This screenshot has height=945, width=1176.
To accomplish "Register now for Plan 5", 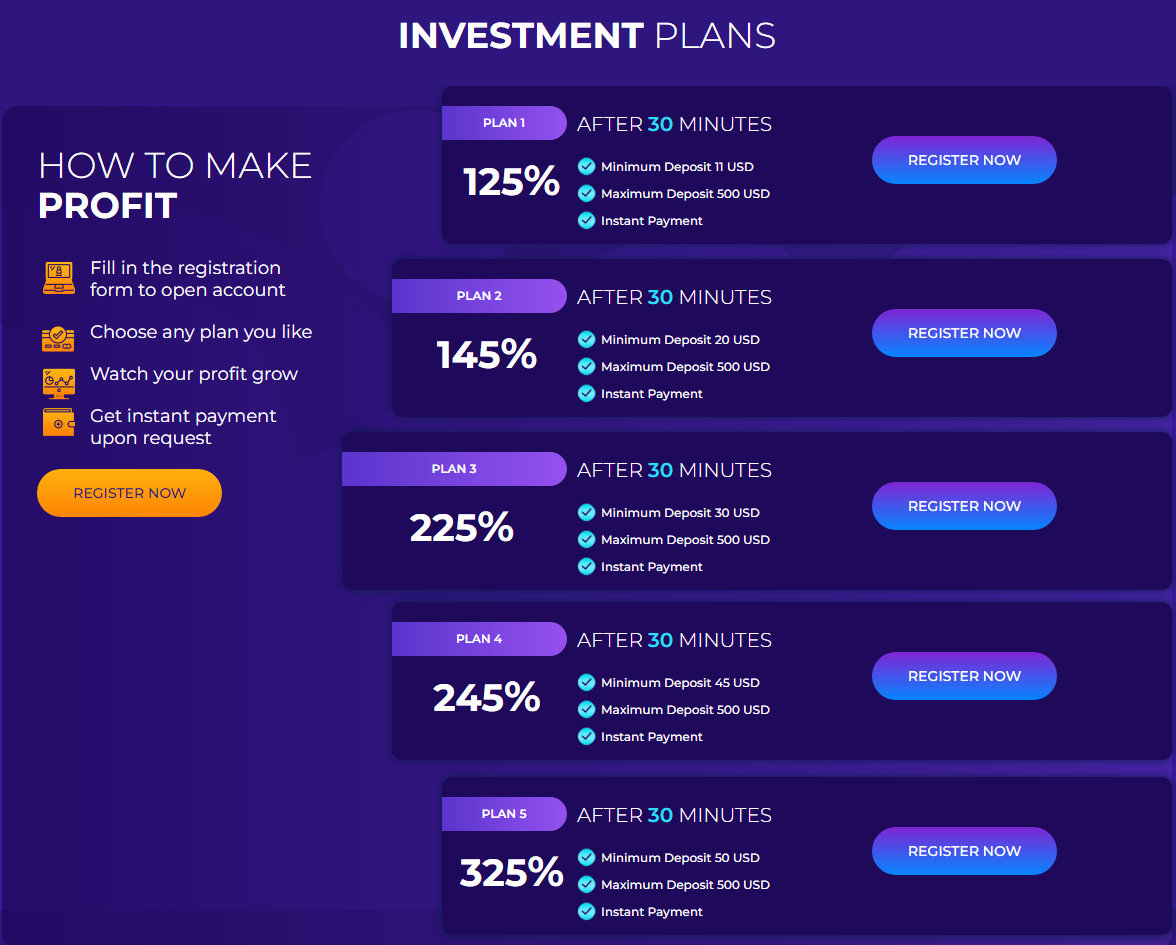I will point(964,851).
